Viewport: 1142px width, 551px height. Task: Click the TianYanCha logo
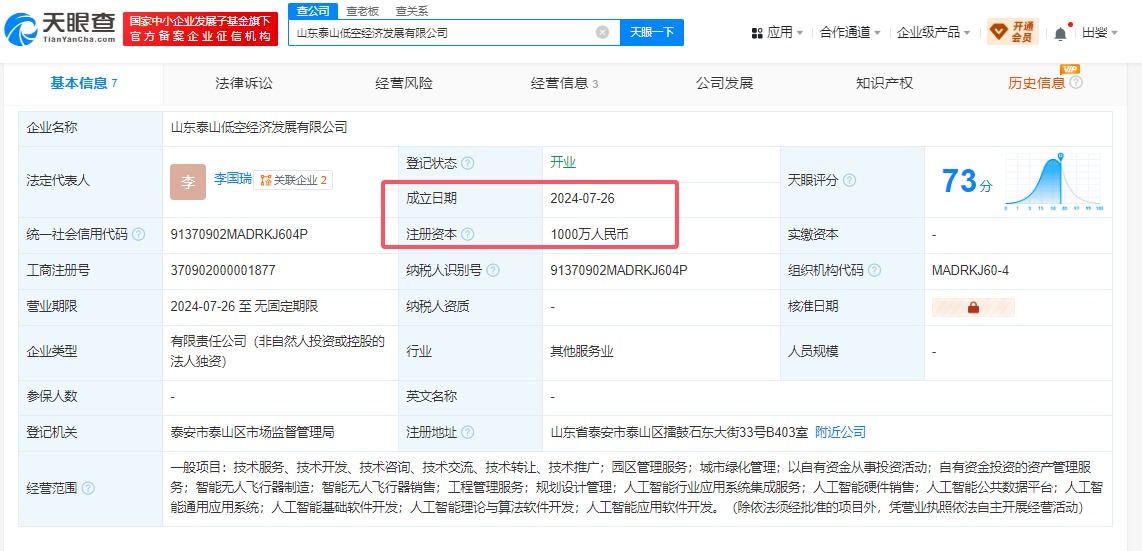pyautogui.click(x=60, y=28)
